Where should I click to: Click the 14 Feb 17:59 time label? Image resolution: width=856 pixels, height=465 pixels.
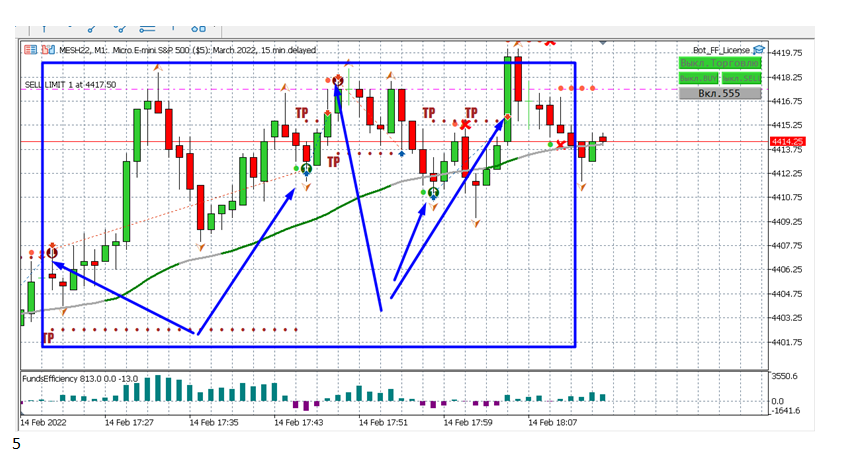[x=467, y=422]
